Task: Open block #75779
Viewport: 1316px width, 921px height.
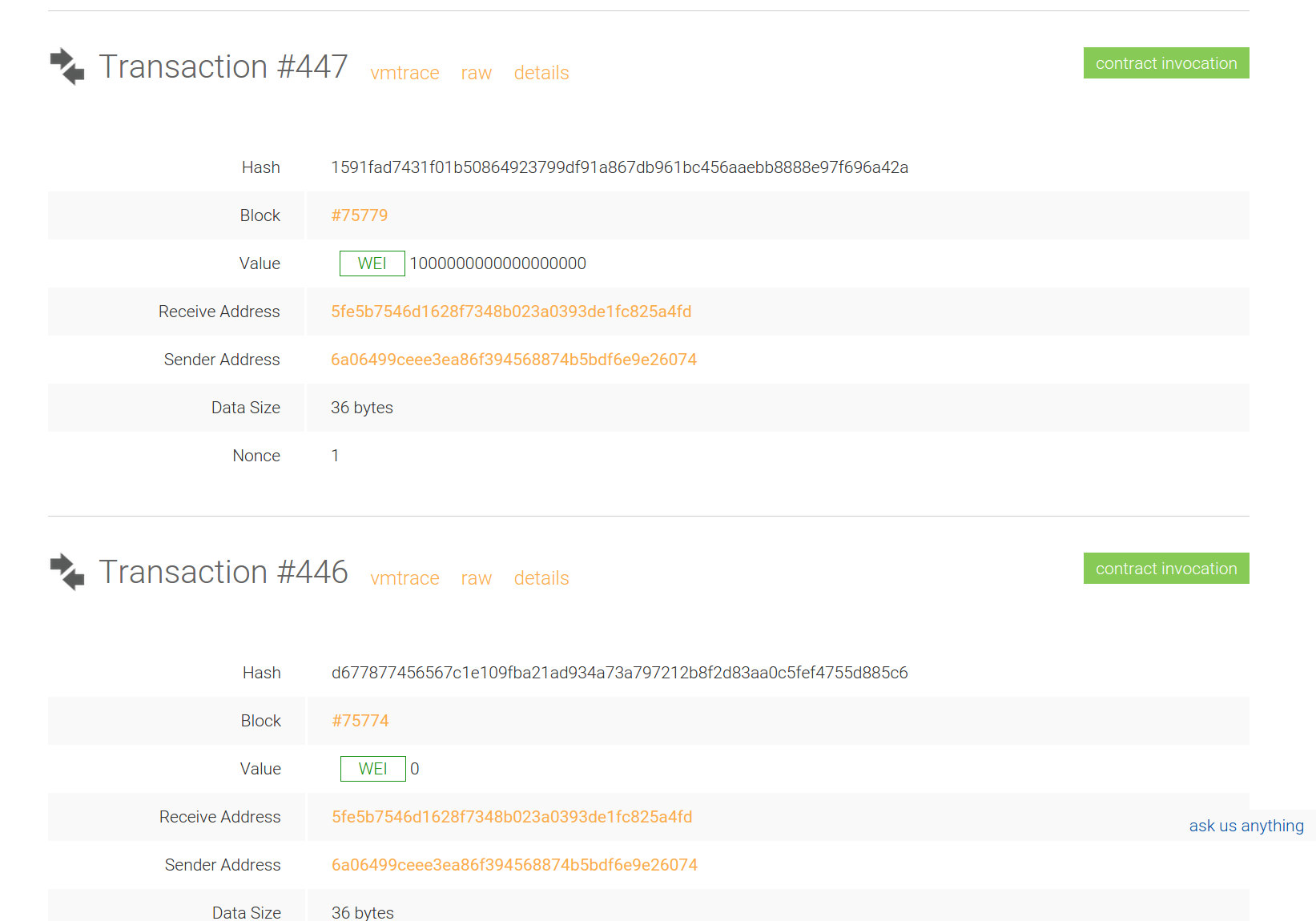Action: 359,215
